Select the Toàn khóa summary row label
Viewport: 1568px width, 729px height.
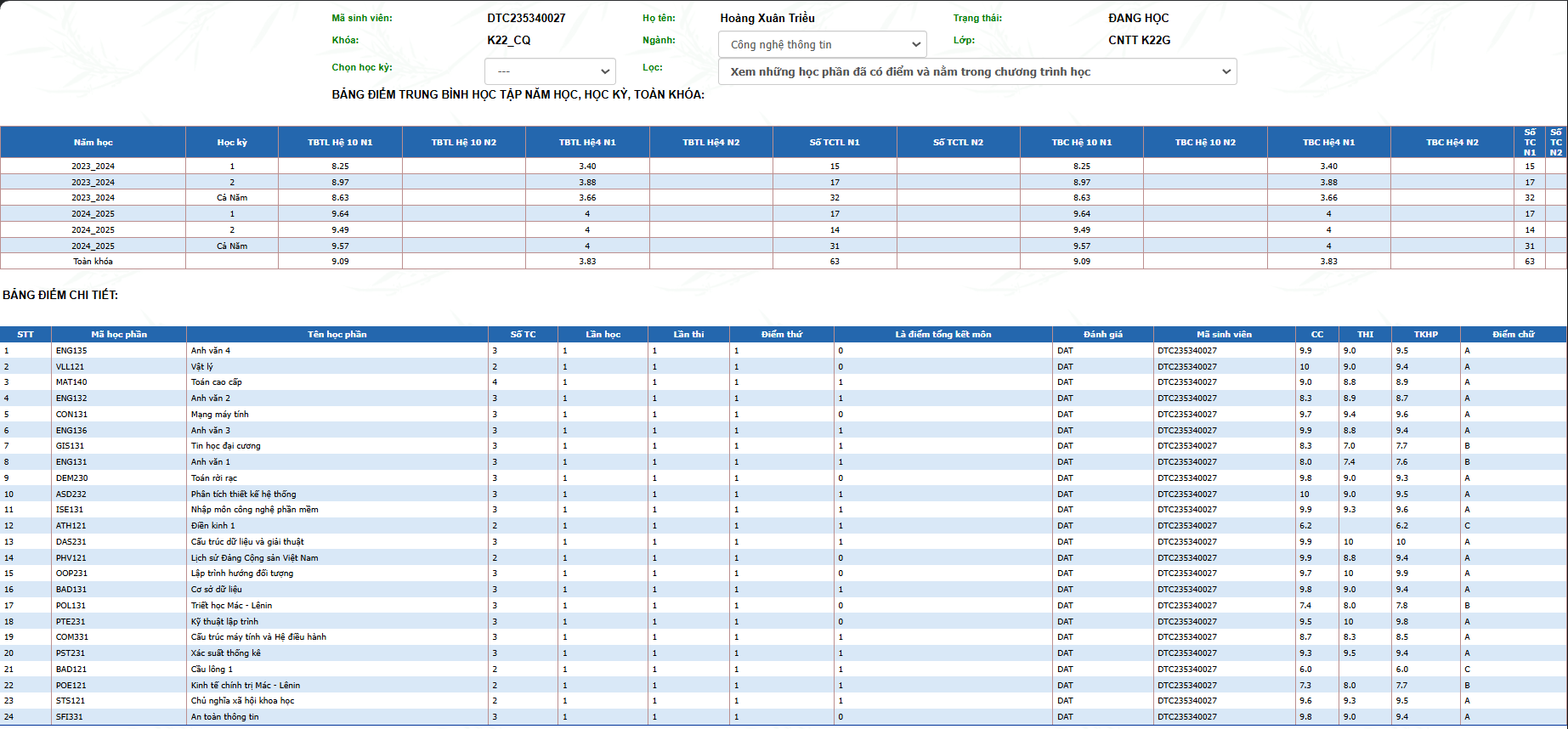(93, 262)
